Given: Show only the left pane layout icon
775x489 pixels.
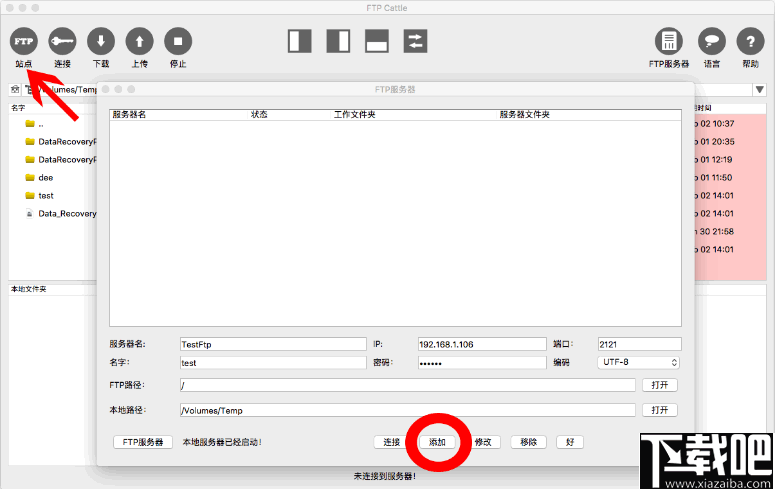Looking at the screenshot, I should point(300,41).
